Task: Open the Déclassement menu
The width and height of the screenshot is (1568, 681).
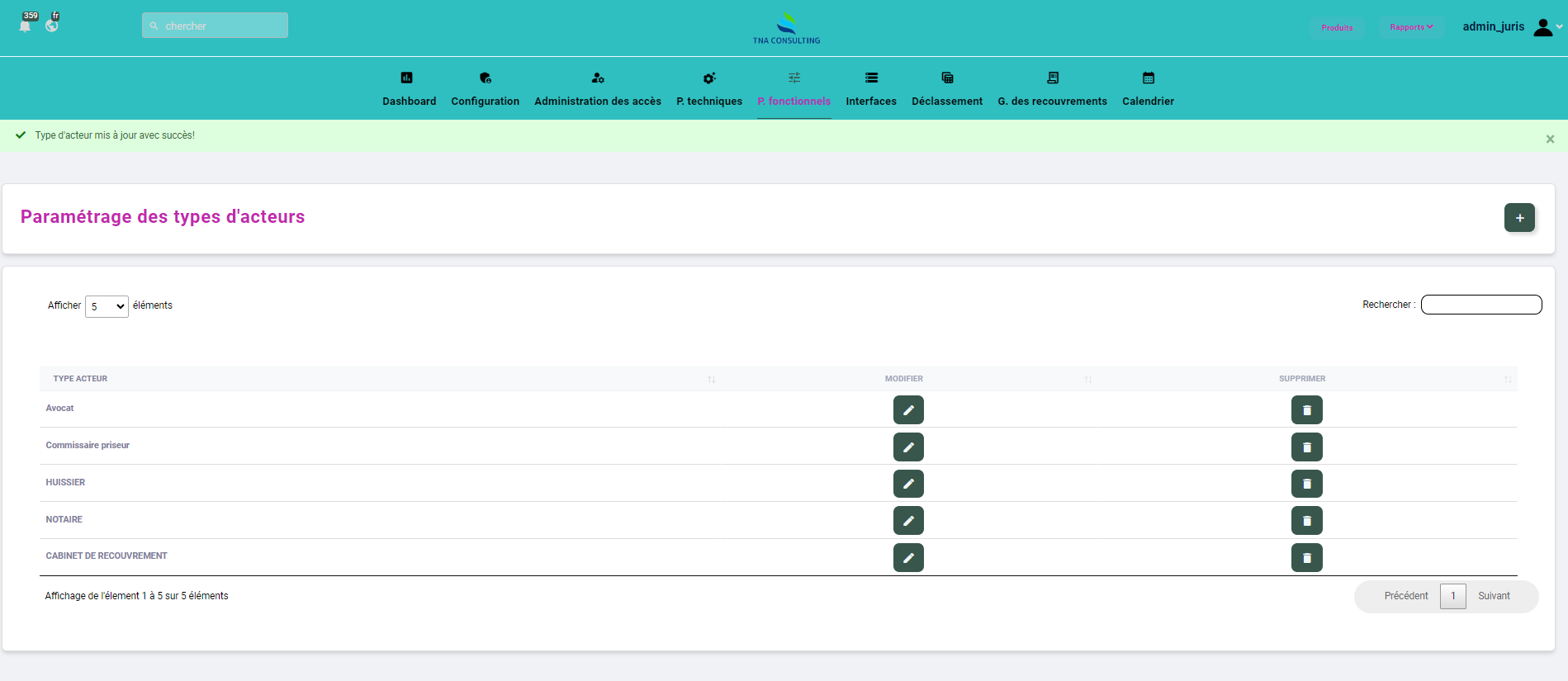Action: (x=946, y=89)
